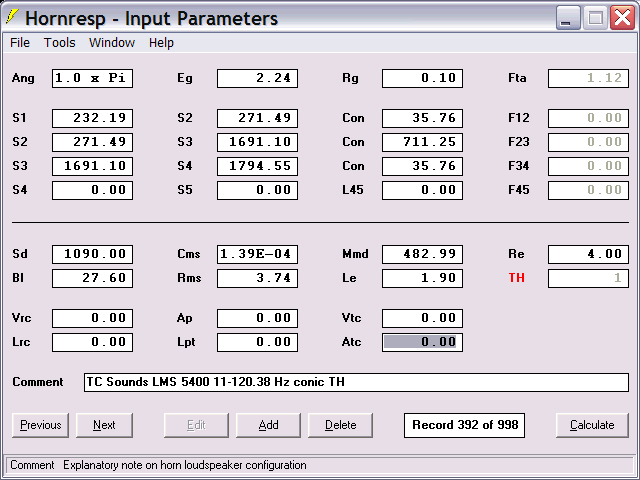Select the Le field with 1.90
640x480 pixels.
pos(422,278)
